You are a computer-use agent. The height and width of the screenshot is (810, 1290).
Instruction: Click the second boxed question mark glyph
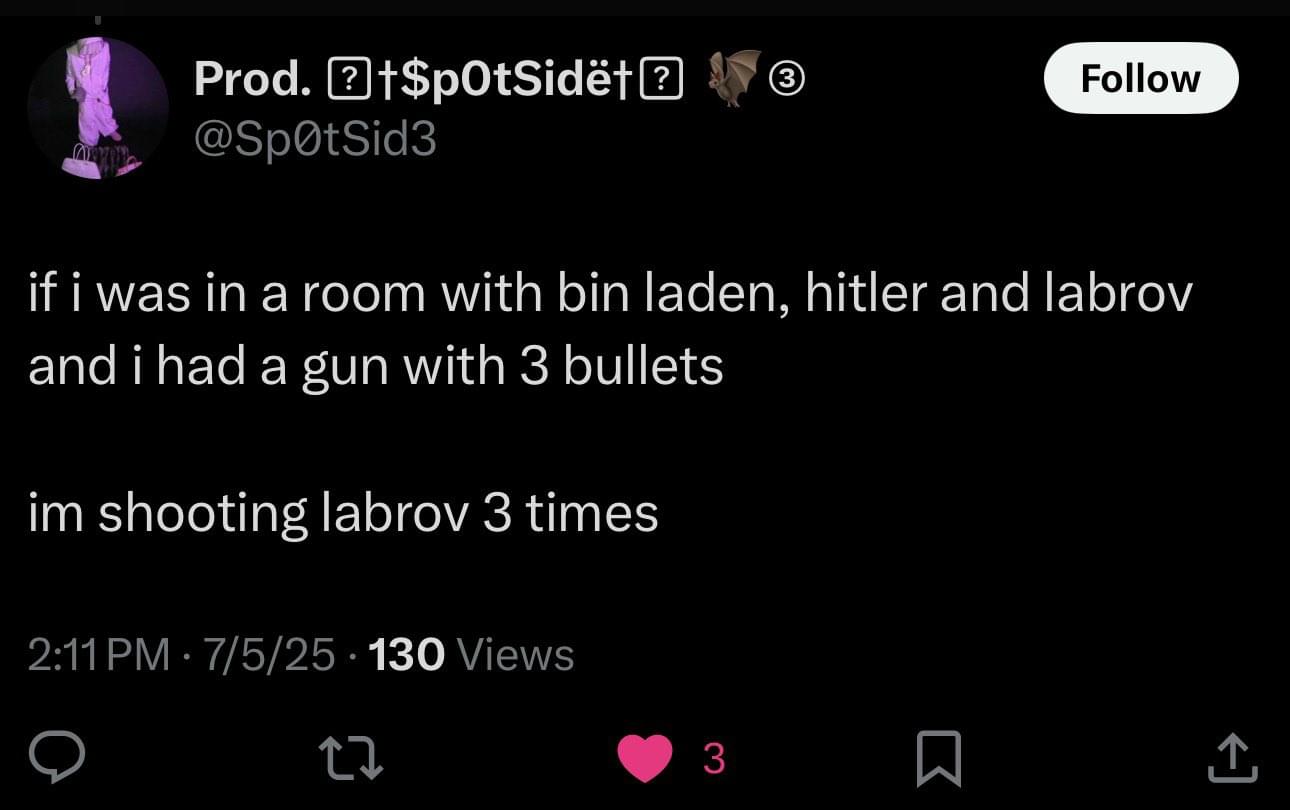(x=666, y=79)
